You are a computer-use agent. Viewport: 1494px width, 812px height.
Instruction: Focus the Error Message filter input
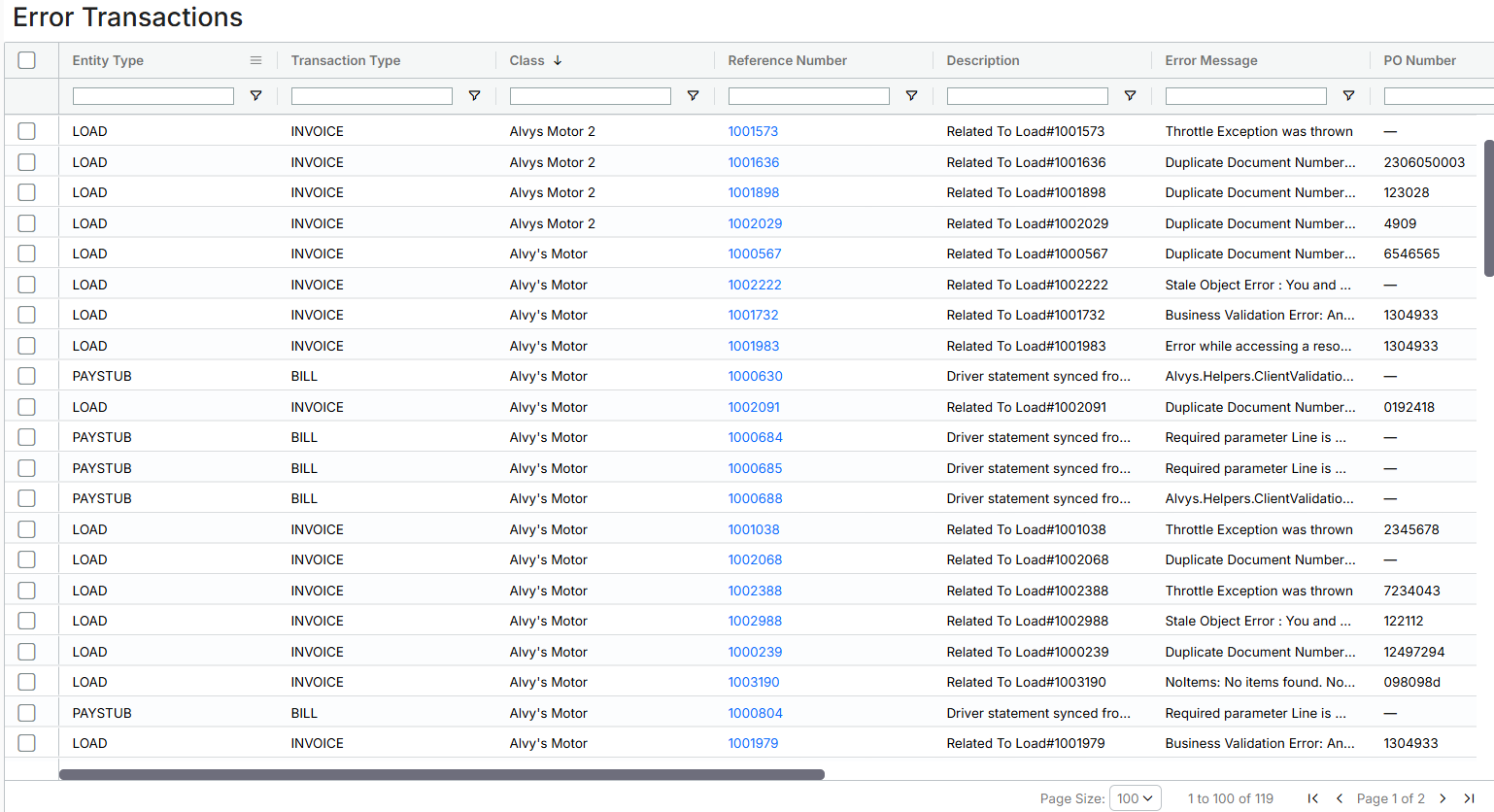pos(1246,96)
